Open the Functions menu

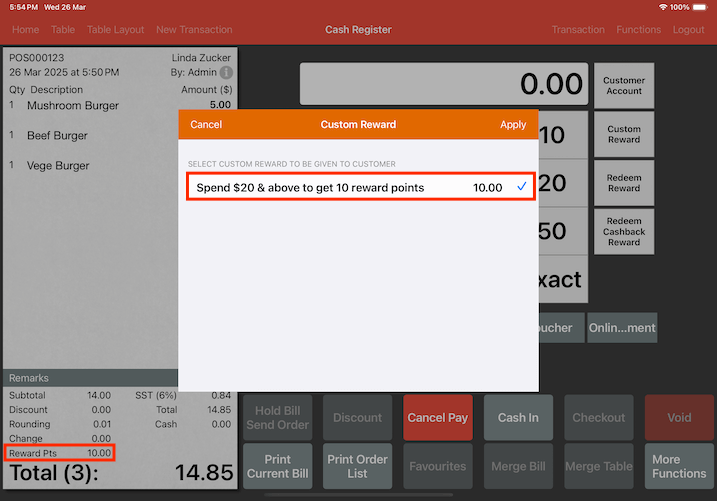(x=638, y=30)
